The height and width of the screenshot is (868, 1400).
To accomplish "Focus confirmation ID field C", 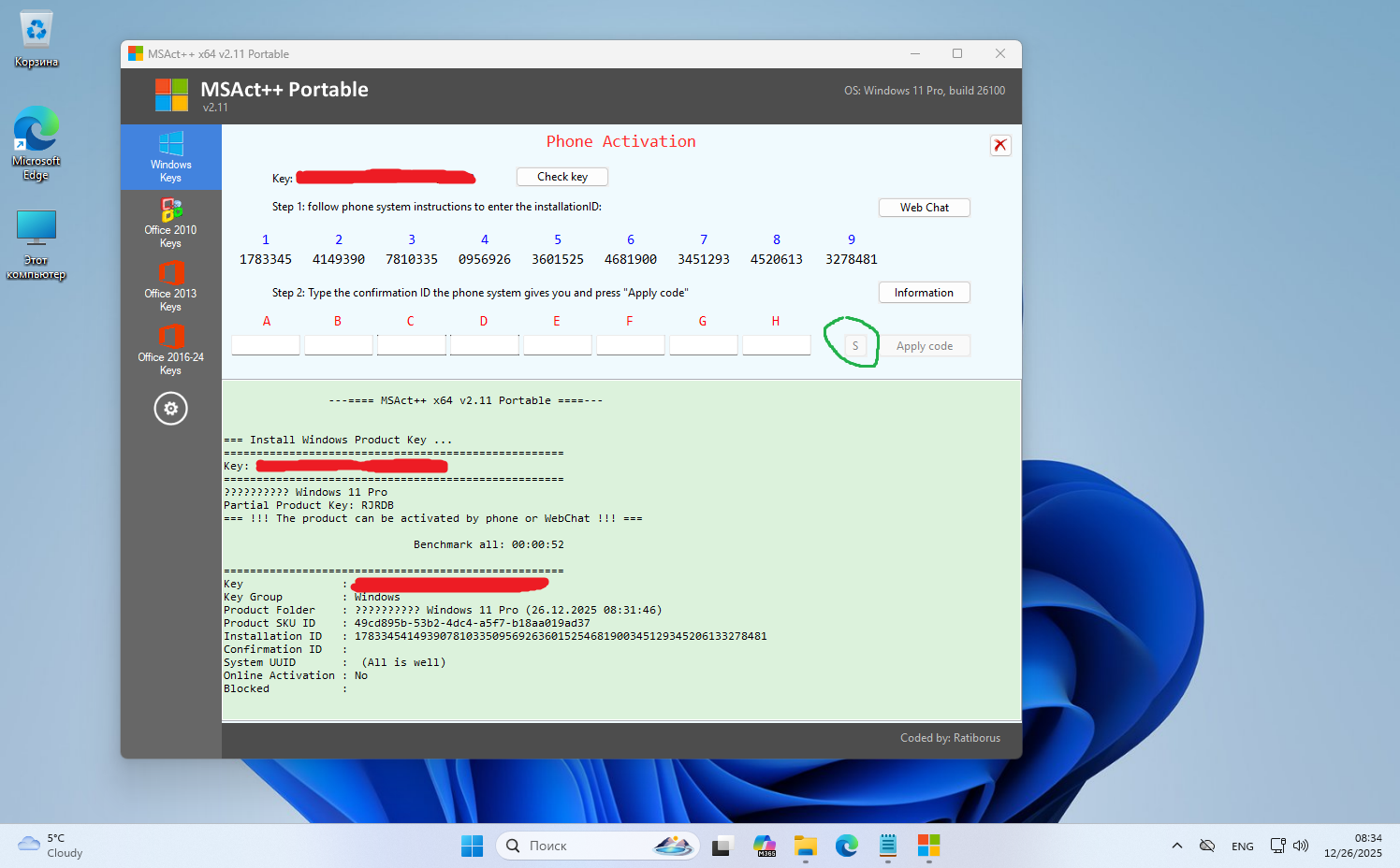I will coord(412,345).
